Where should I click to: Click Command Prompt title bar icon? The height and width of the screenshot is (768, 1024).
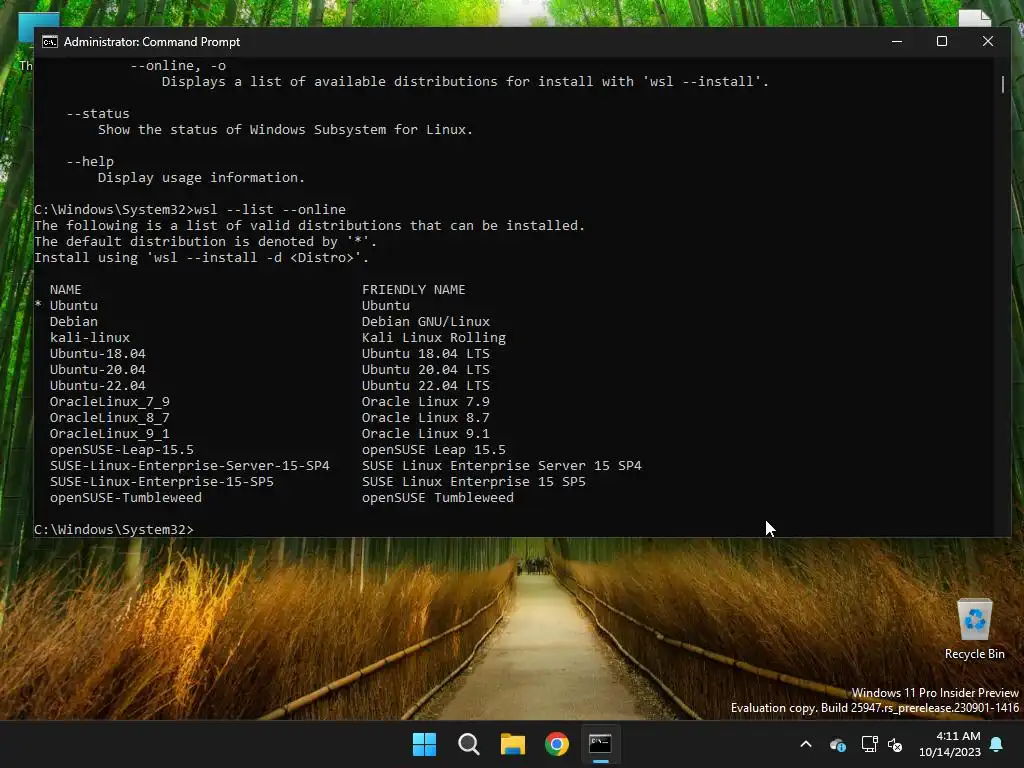pyautogui.click(x=50, y=42)
